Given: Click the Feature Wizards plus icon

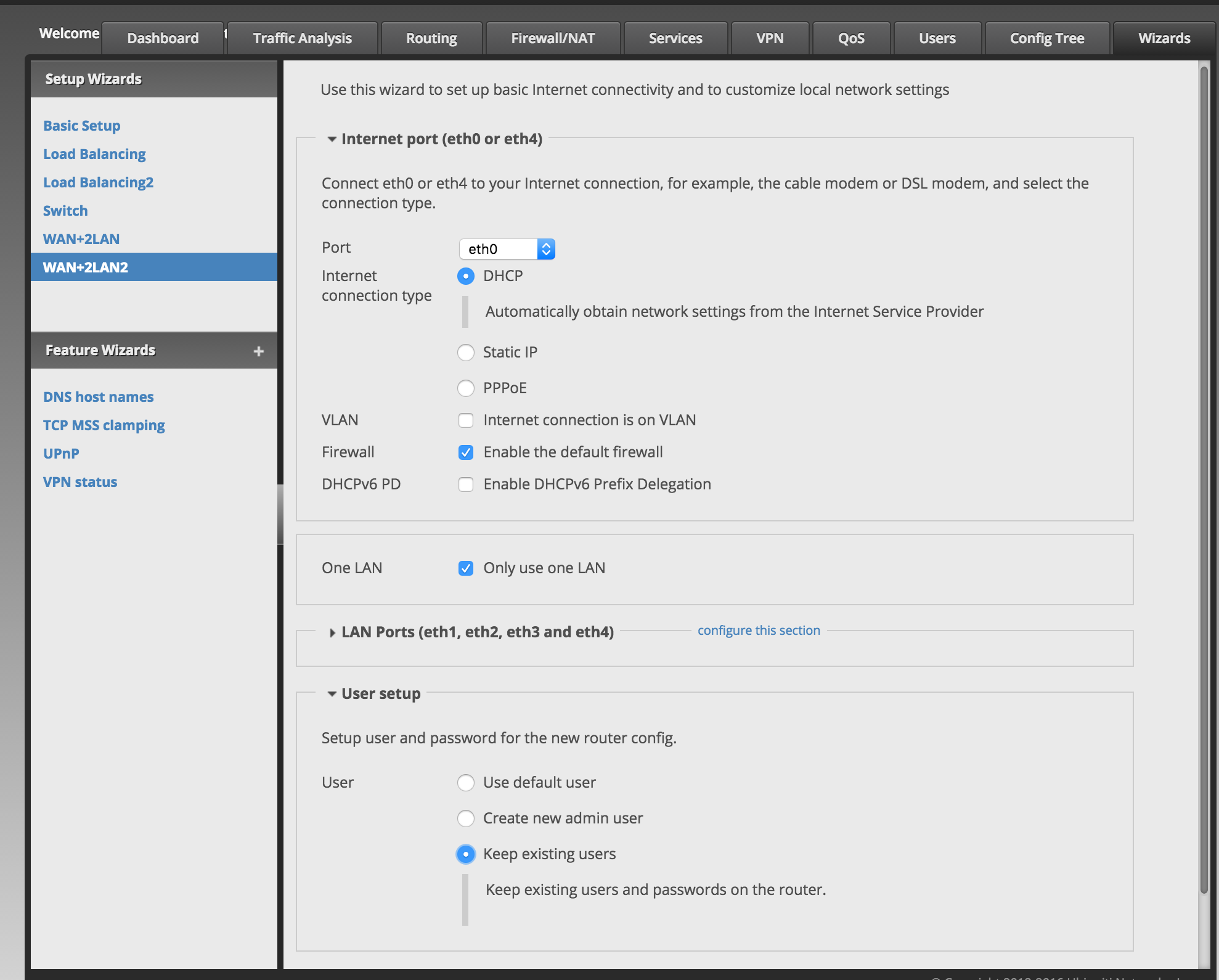Looking at the screenshot, I should click(258, 350).
